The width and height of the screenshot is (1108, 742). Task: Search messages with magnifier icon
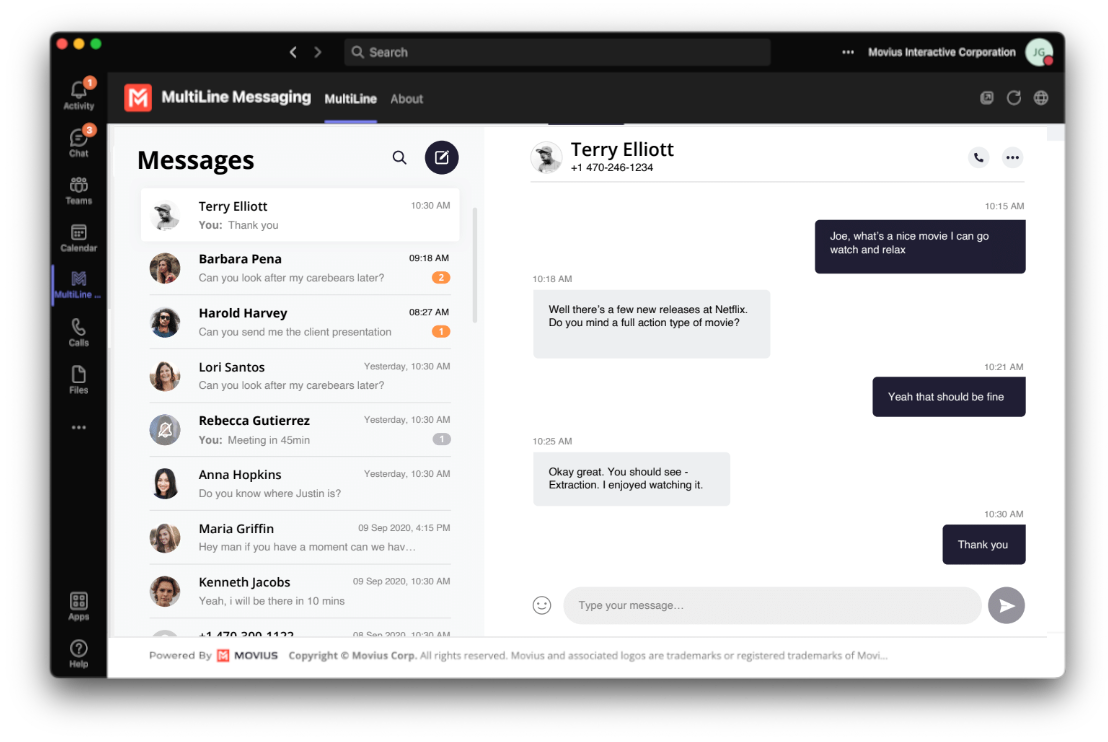(x=399, y=158)
